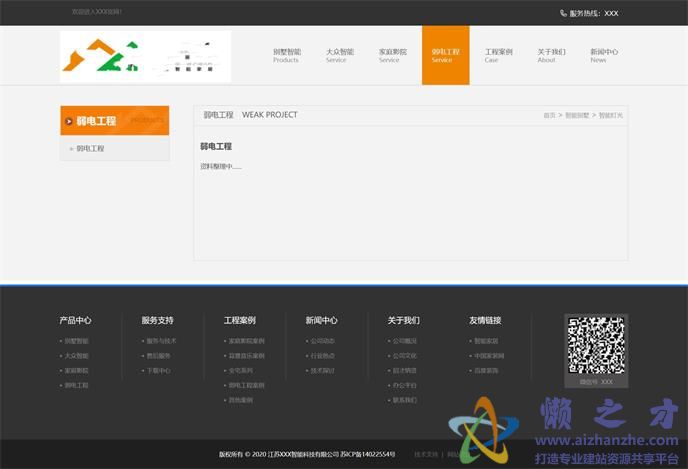Open 家庭影院案例 footer link
Screen dimensions: 688x469
pyautogui.click(x=247, y=341)
